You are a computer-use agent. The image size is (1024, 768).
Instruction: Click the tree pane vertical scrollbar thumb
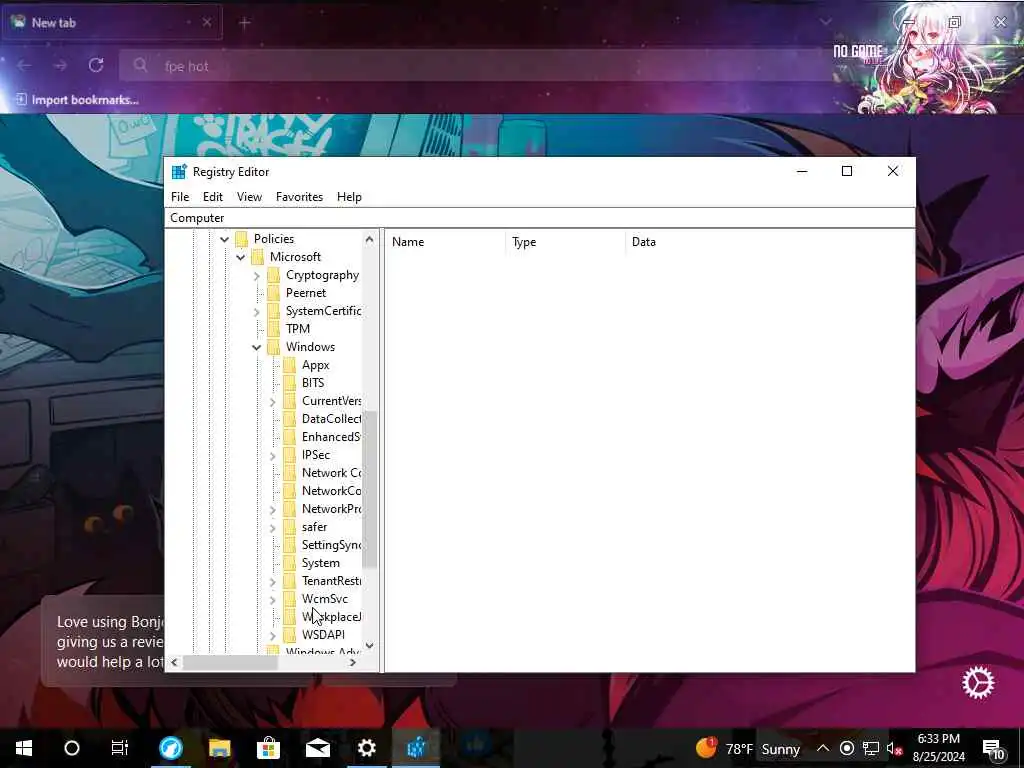click(x=370, y=489)
